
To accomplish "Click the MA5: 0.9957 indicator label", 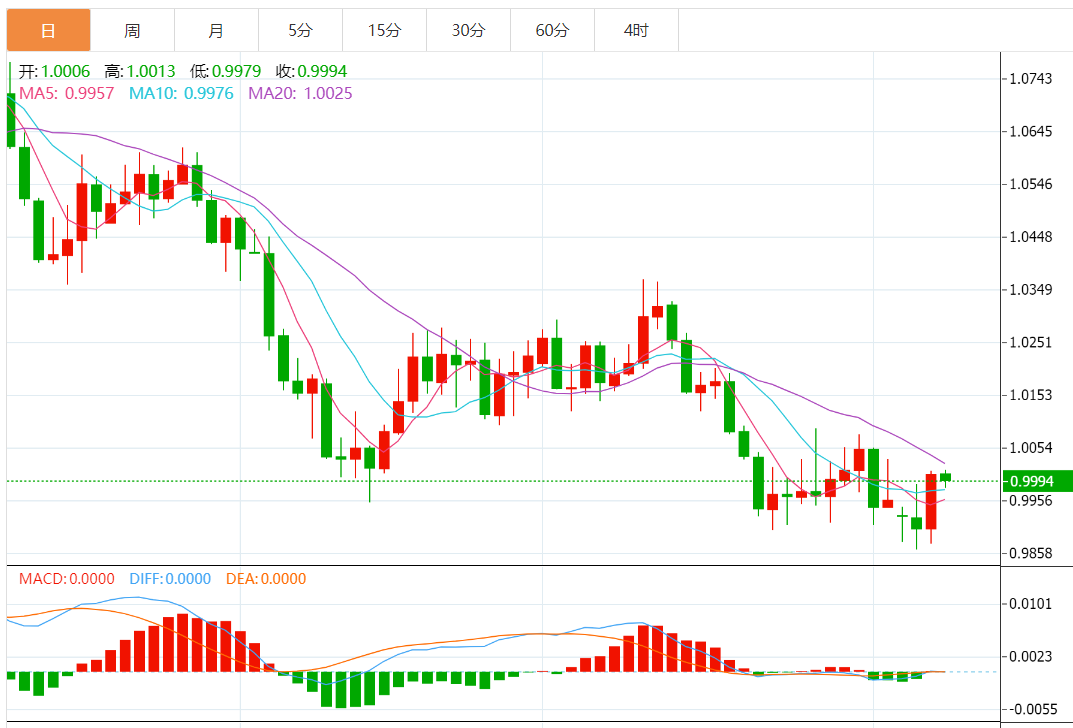I will click(x=66, y=93).
